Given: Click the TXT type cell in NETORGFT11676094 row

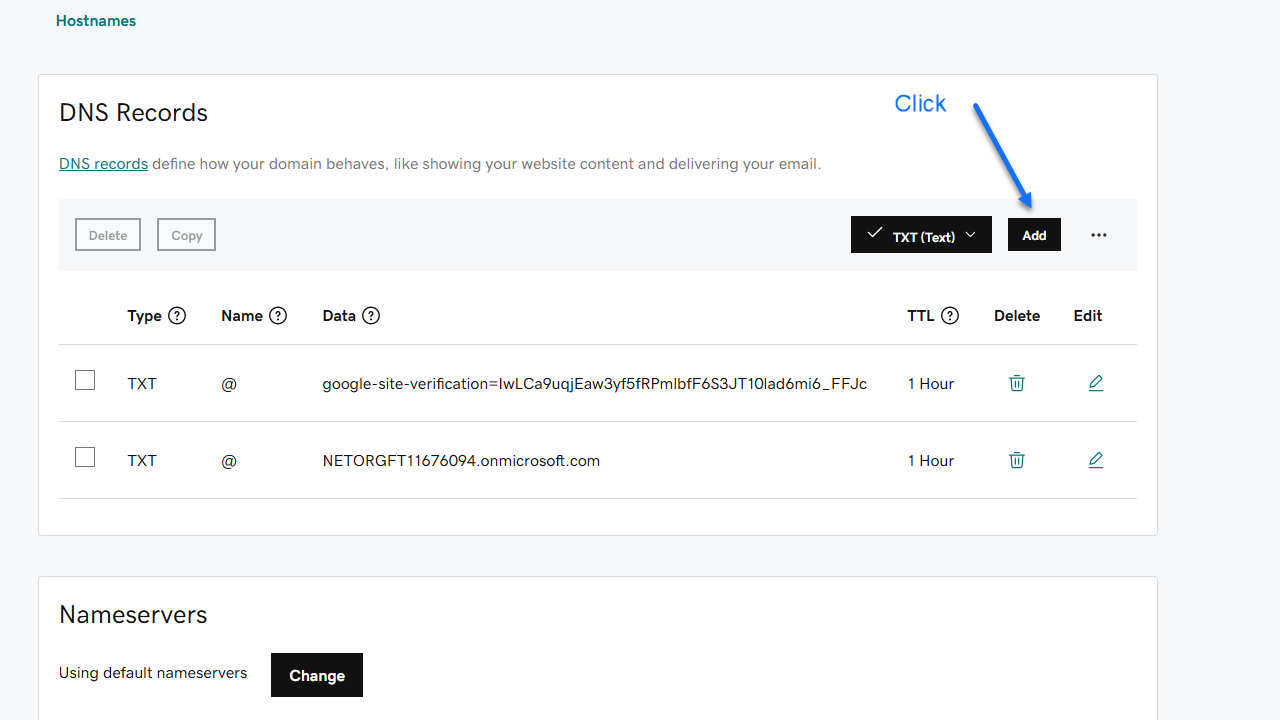Looking at the screenshot, I should (142, 461).
